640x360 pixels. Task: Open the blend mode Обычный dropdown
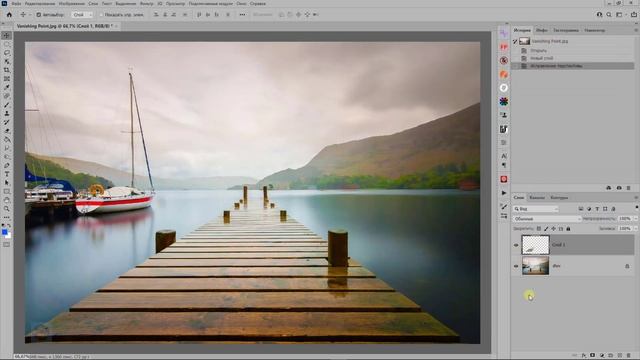547,219
